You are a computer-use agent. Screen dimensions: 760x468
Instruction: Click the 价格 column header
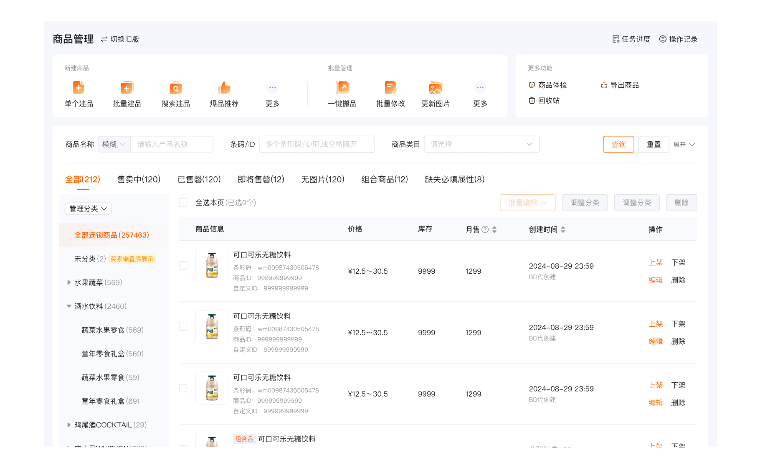355,229
